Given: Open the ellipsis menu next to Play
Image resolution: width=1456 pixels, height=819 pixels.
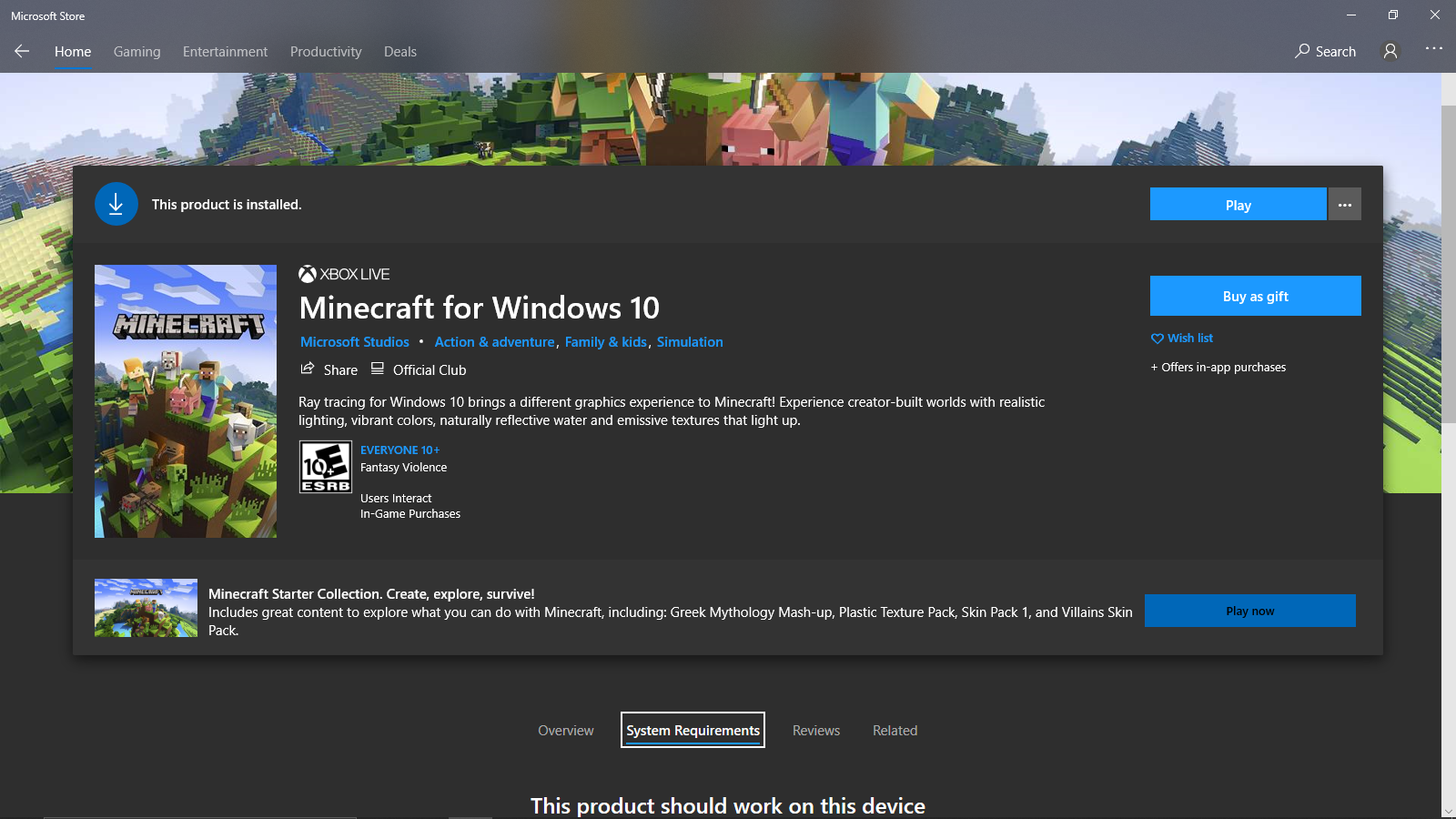Looking at the screenshot, I should point(1345,205).
